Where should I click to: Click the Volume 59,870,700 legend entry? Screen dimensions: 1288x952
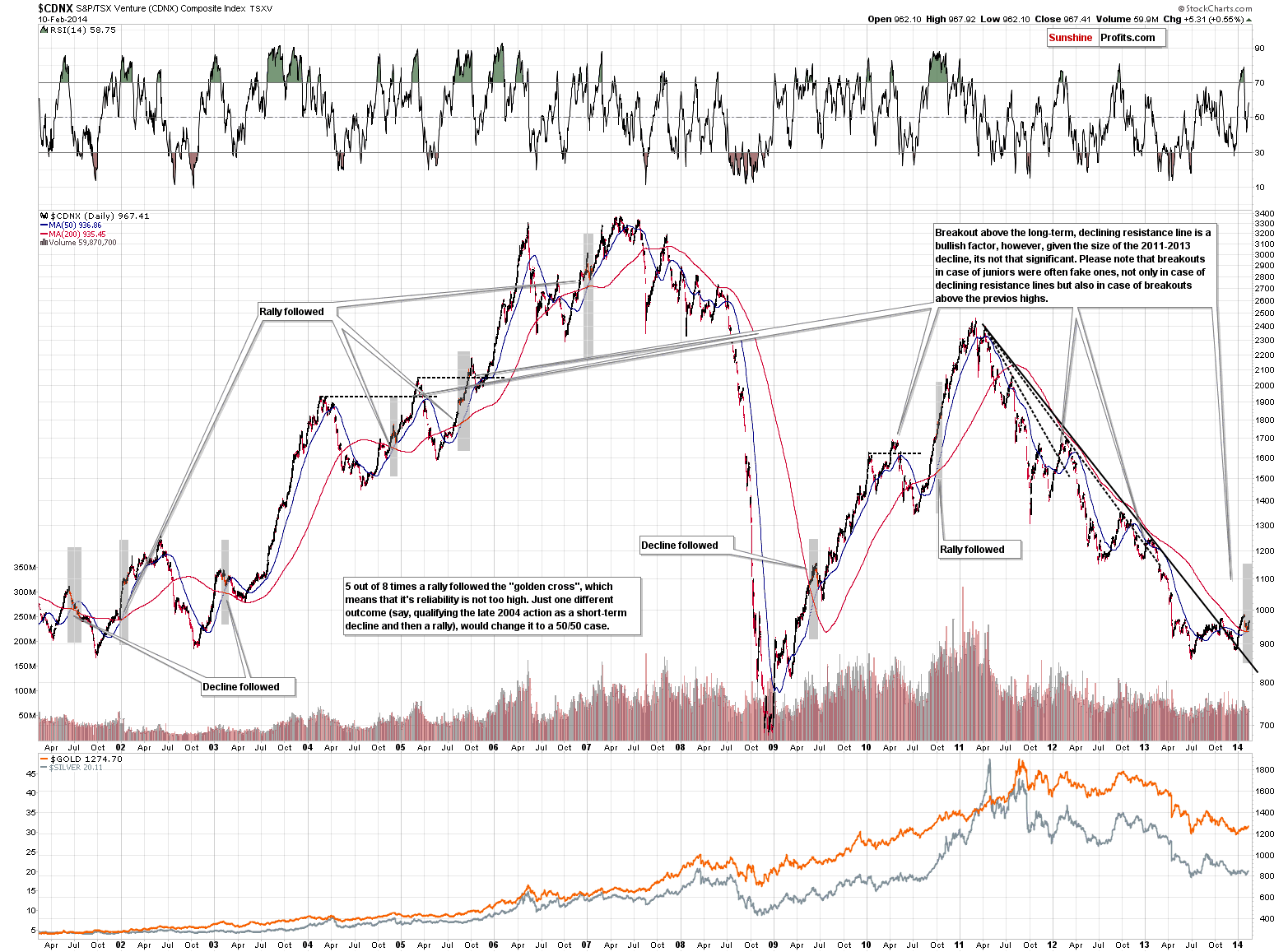coord(78,243)
